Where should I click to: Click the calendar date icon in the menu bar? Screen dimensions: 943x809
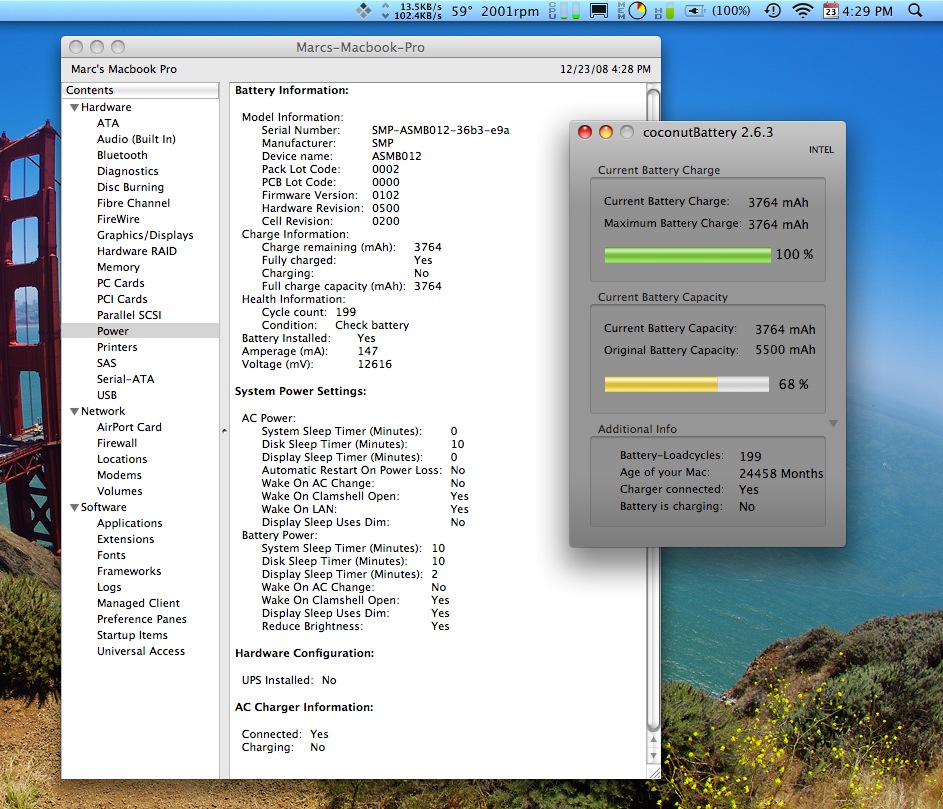pos(831,11)
